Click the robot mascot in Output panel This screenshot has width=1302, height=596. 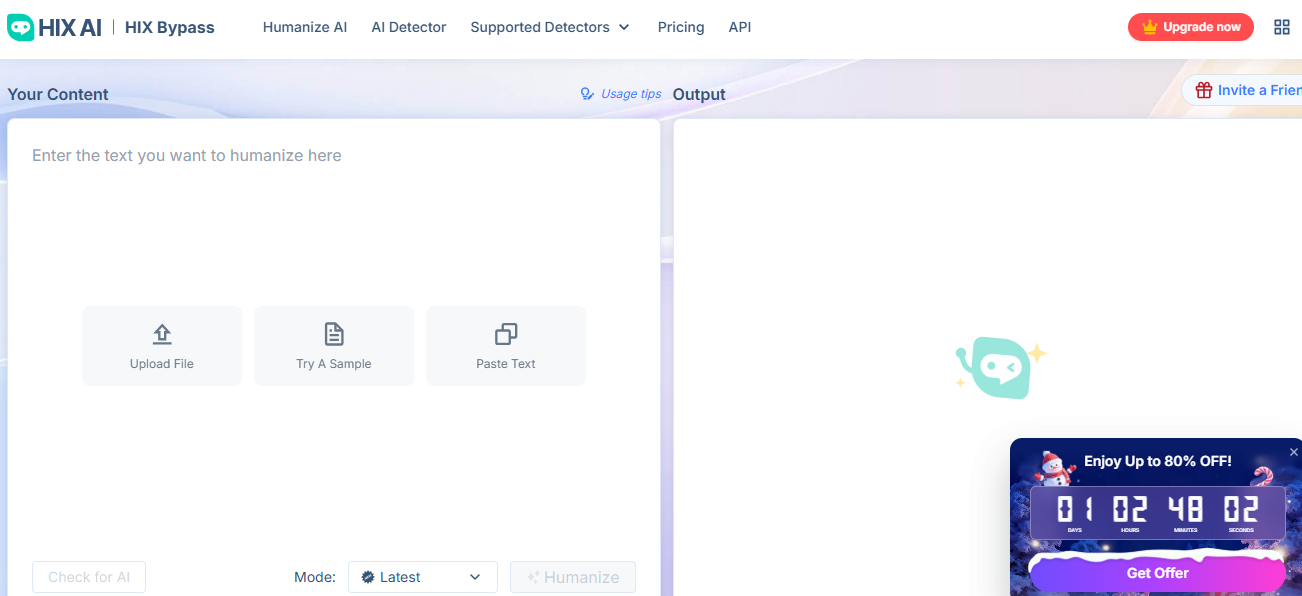(x=1000, y=367)
